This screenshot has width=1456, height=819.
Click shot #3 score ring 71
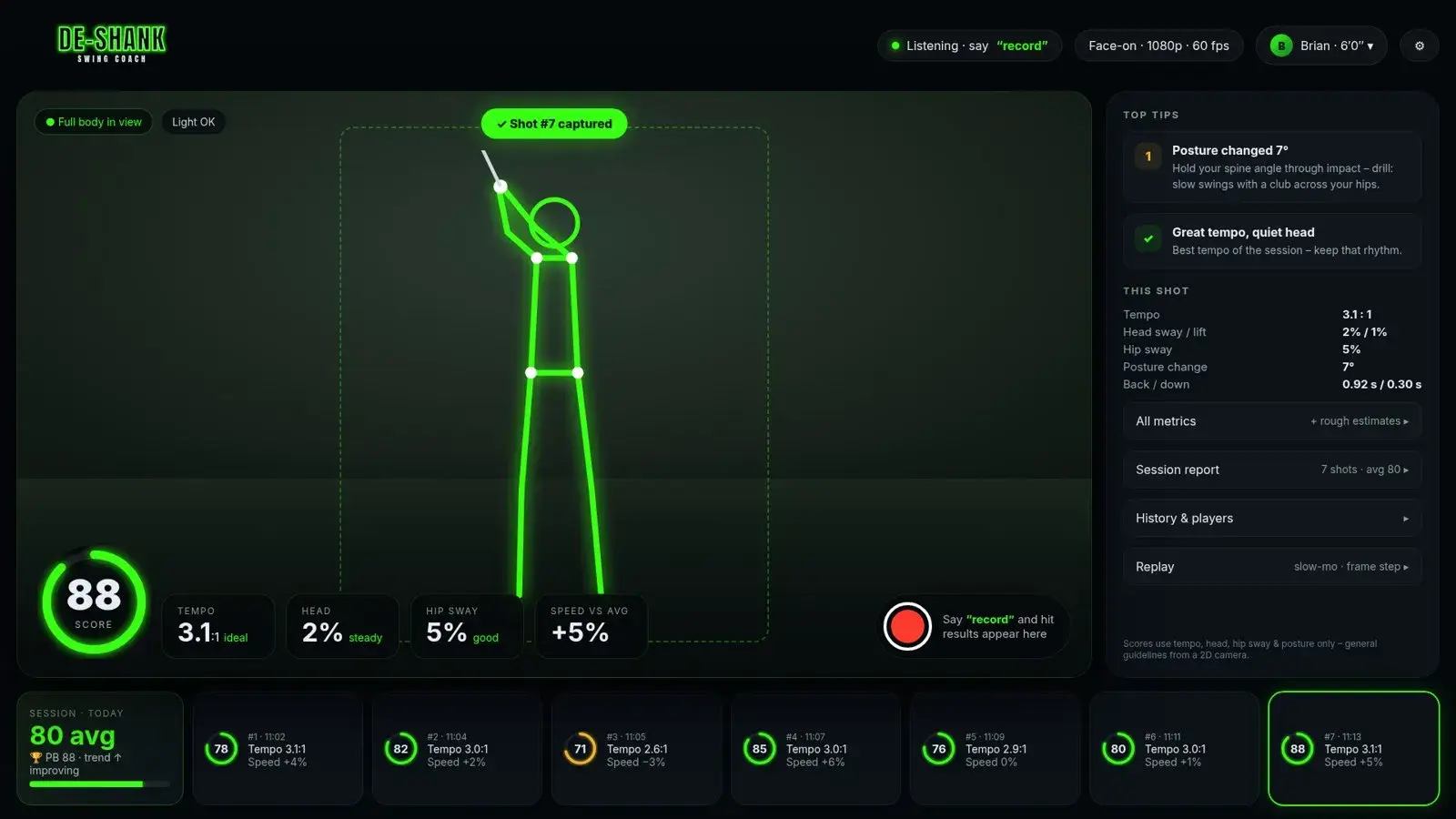[581, 749]
